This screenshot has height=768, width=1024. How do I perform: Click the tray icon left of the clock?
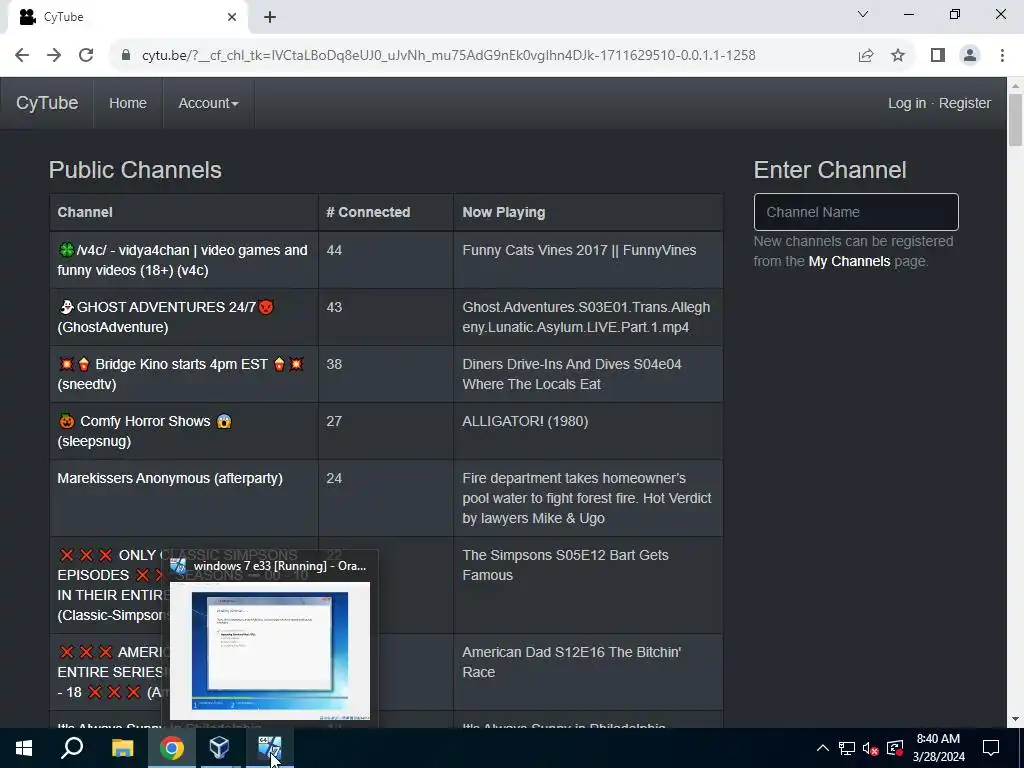click(x=895, y=748)
